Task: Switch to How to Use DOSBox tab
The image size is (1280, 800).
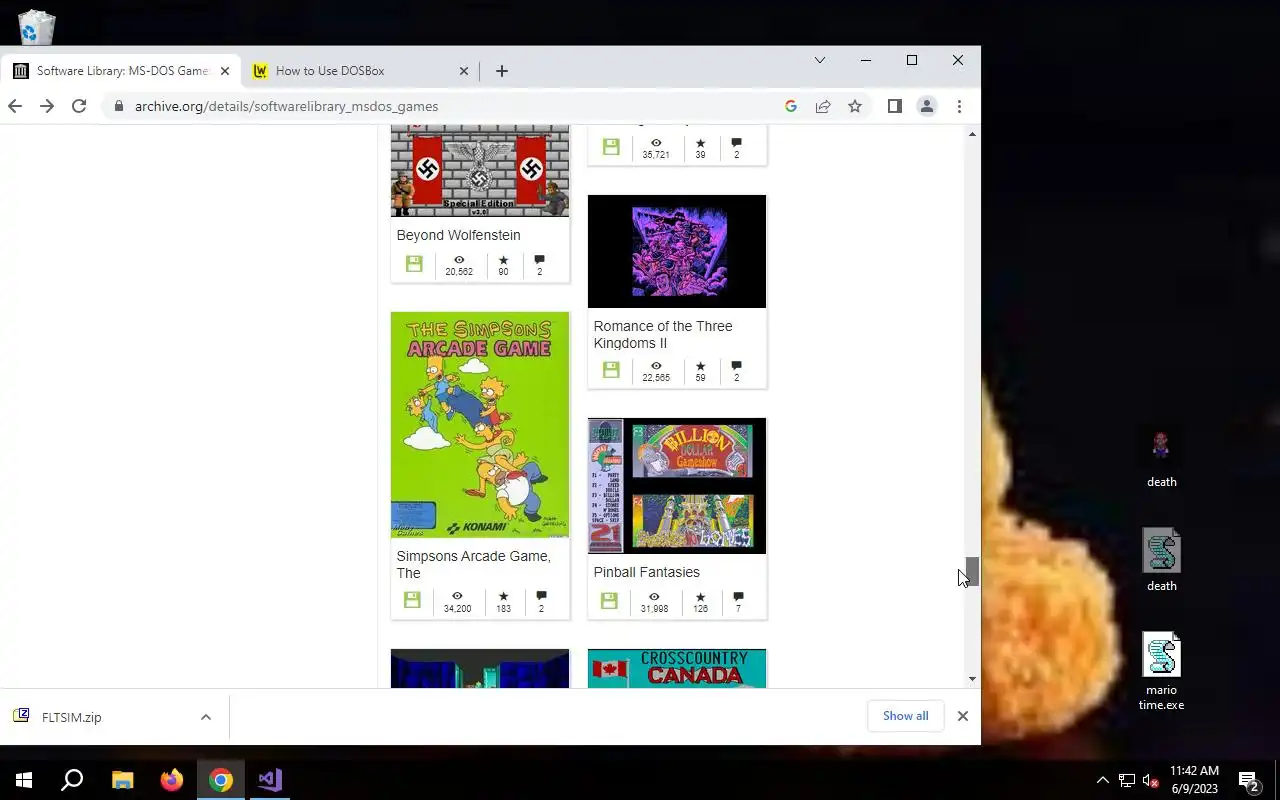Action: tap(360, 71)
